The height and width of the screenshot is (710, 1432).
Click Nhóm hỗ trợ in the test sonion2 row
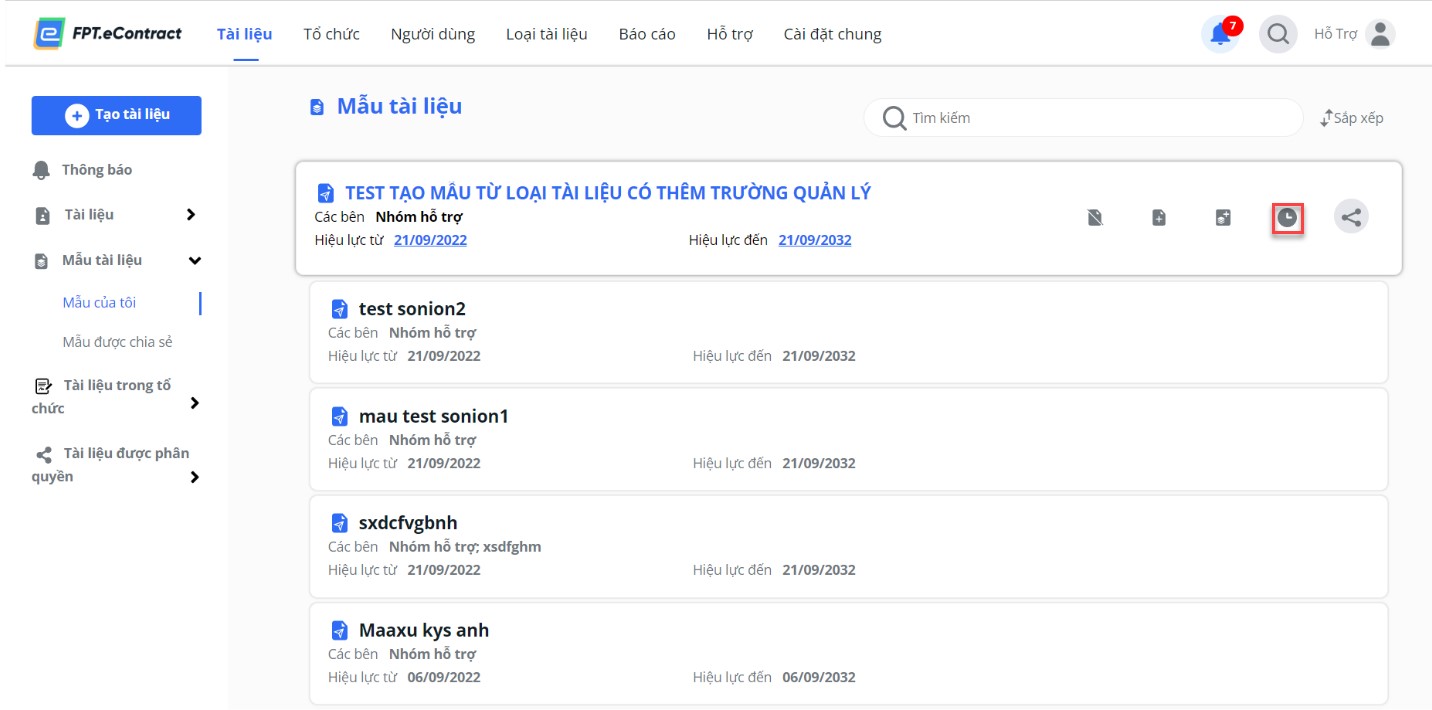coord(432,333)
